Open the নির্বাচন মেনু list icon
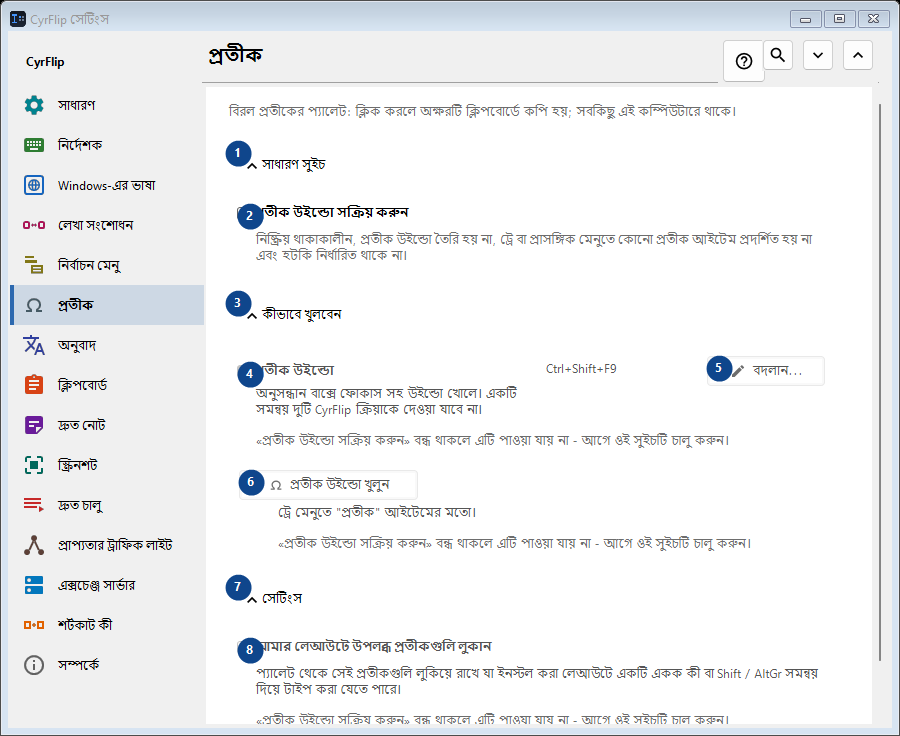Screen dimensions: 900x736 point(34,265)
